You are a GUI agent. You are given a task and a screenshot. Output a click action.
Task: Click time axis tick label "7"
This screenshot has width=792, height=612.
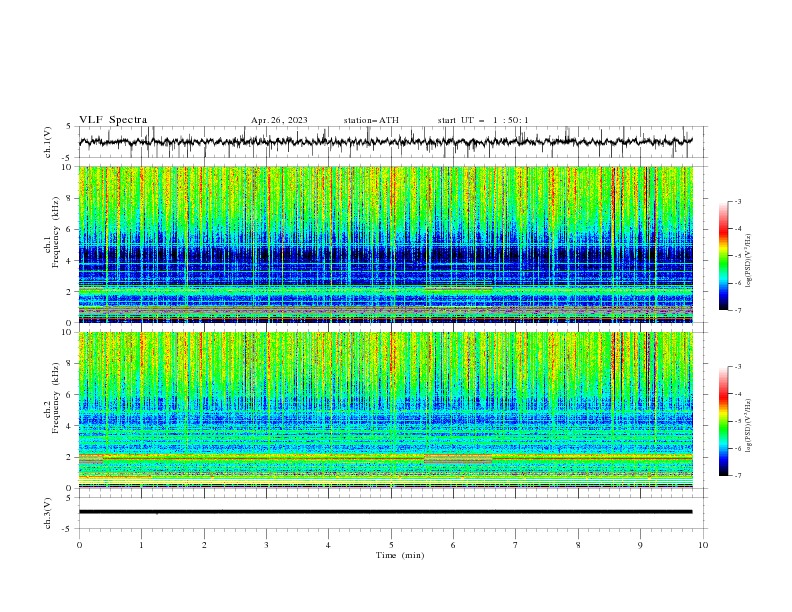coord(516,545)
